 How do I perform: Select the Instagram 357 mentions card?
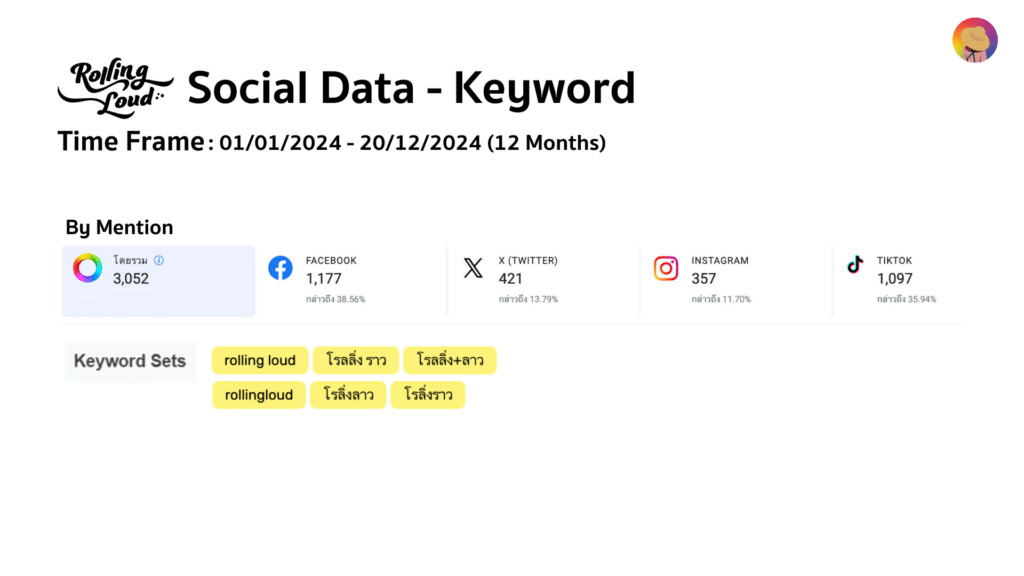click(x=737, y=281)
